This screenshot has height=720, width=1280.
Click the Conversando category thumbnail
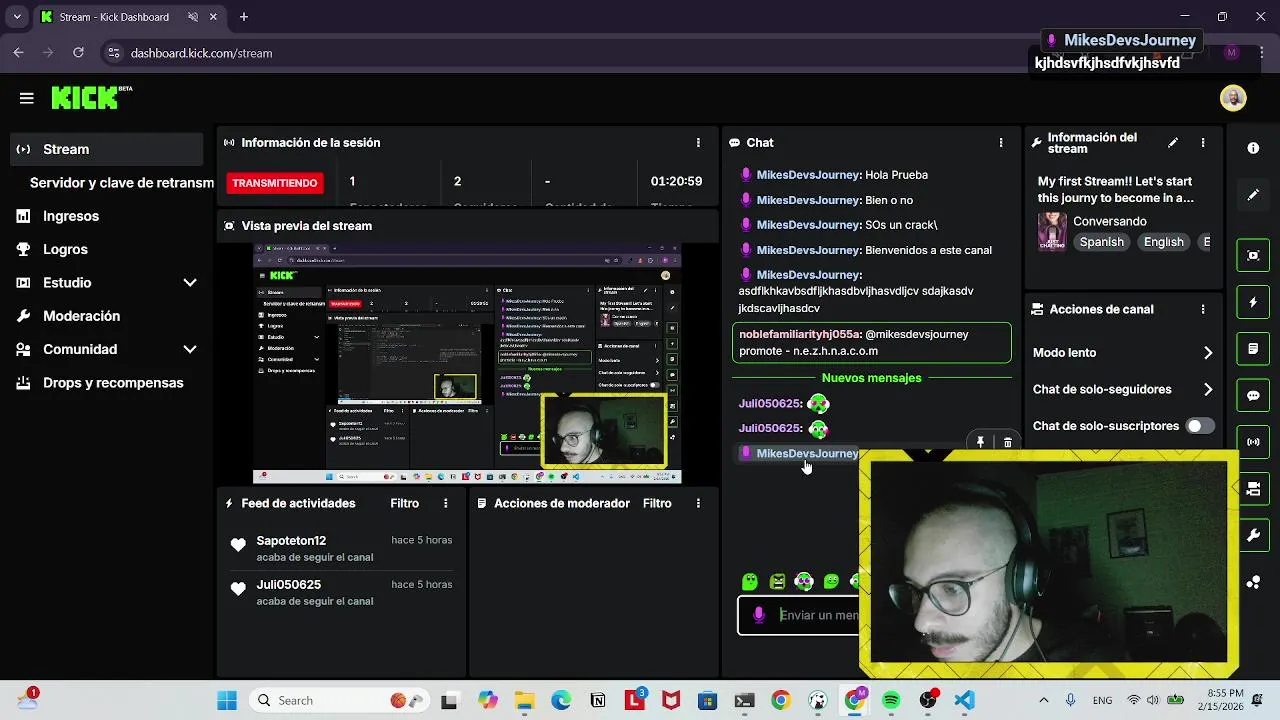pos(1051,231)
